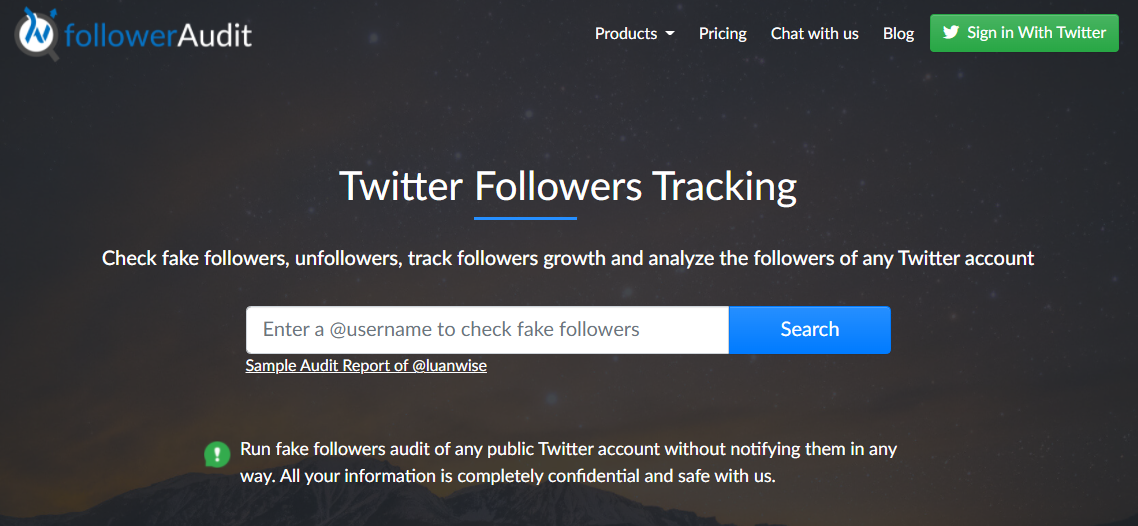Click the green exclamation notice icon
This screenshot has height=526, width=1138.
218,454
